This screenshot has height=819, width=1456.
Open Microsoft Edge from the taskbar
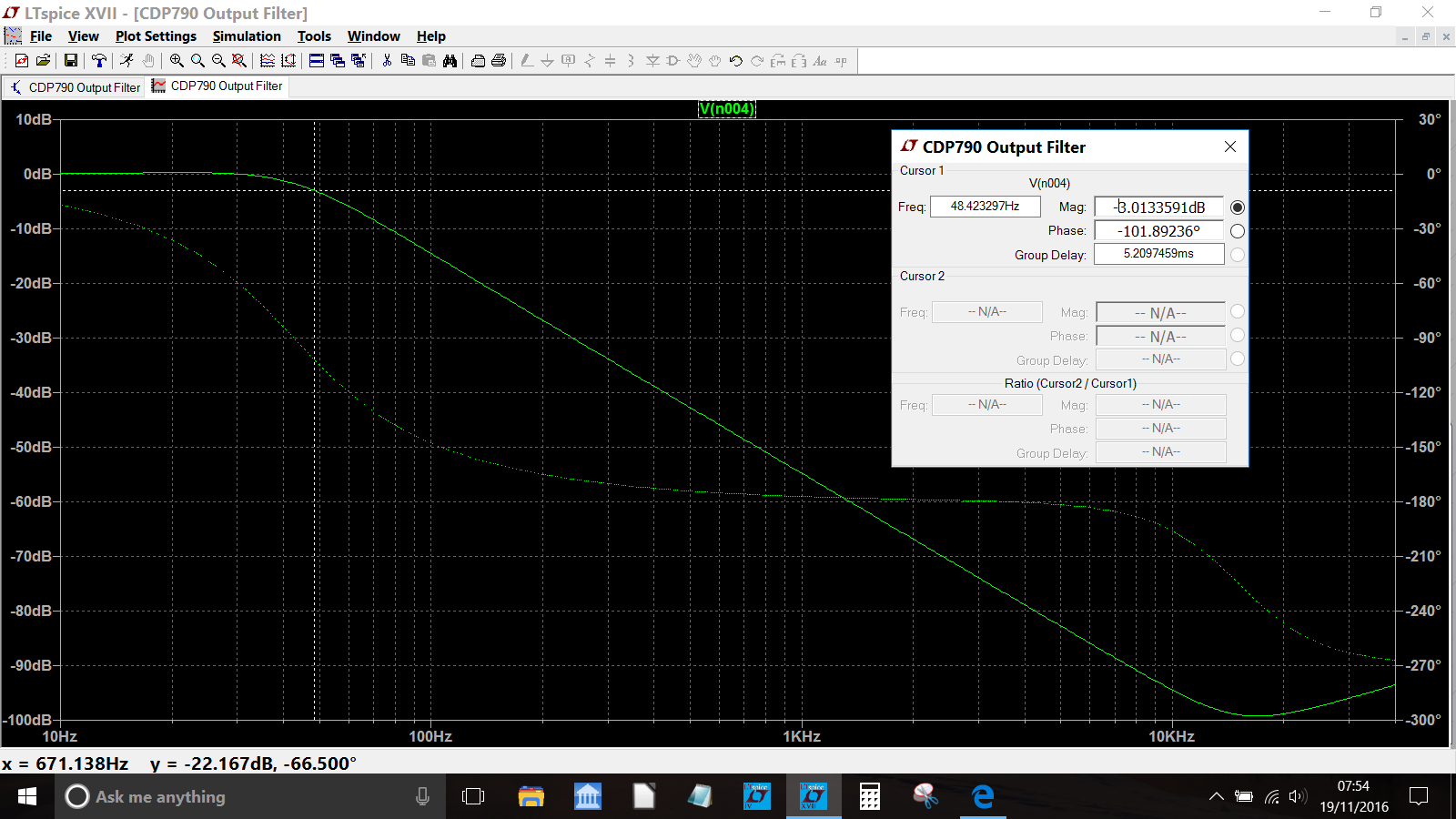pyautogui.click(x=983, y=797)
